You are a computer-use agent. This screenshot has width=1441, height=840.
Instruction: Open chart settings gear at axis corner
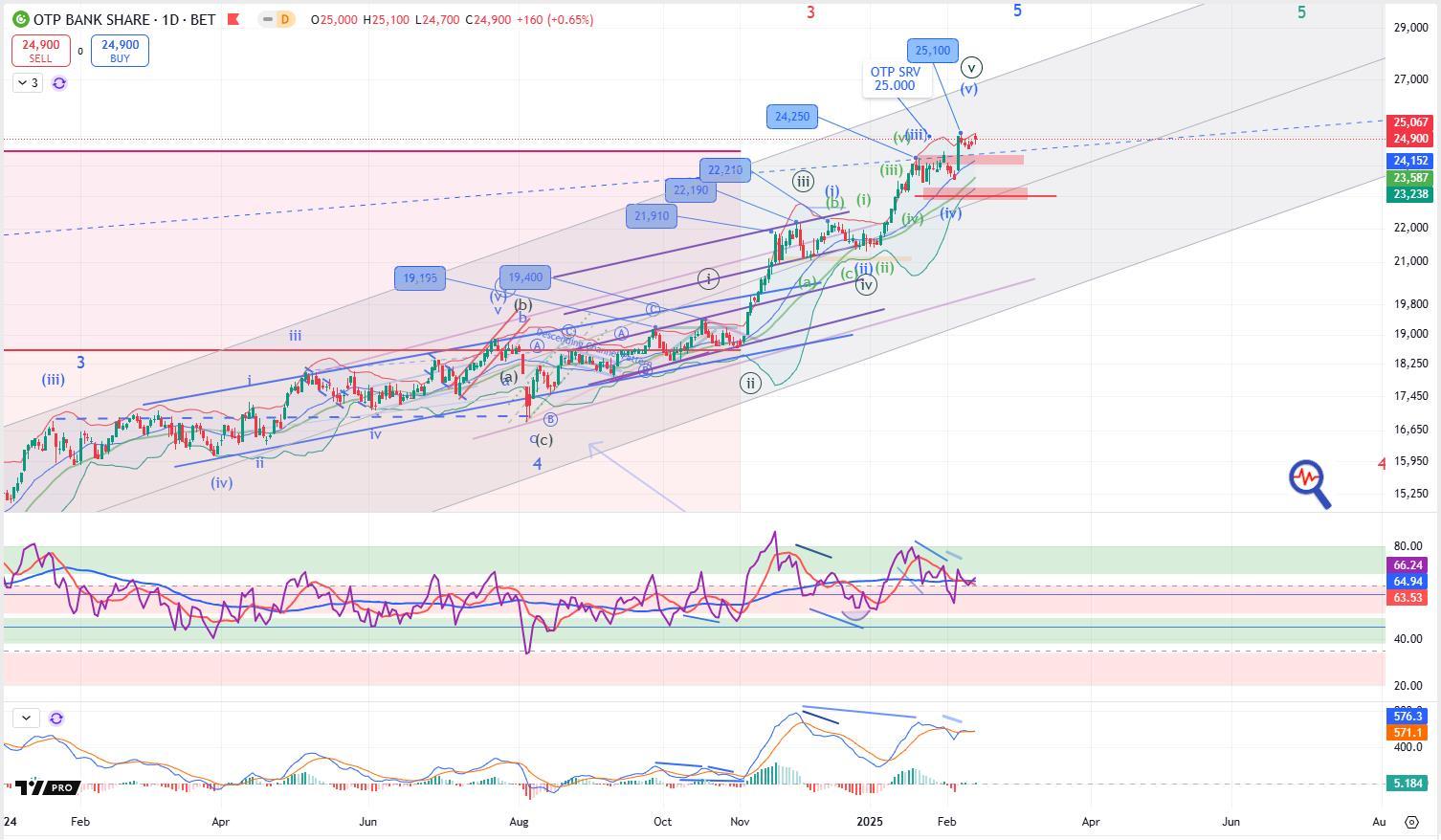1412,822
